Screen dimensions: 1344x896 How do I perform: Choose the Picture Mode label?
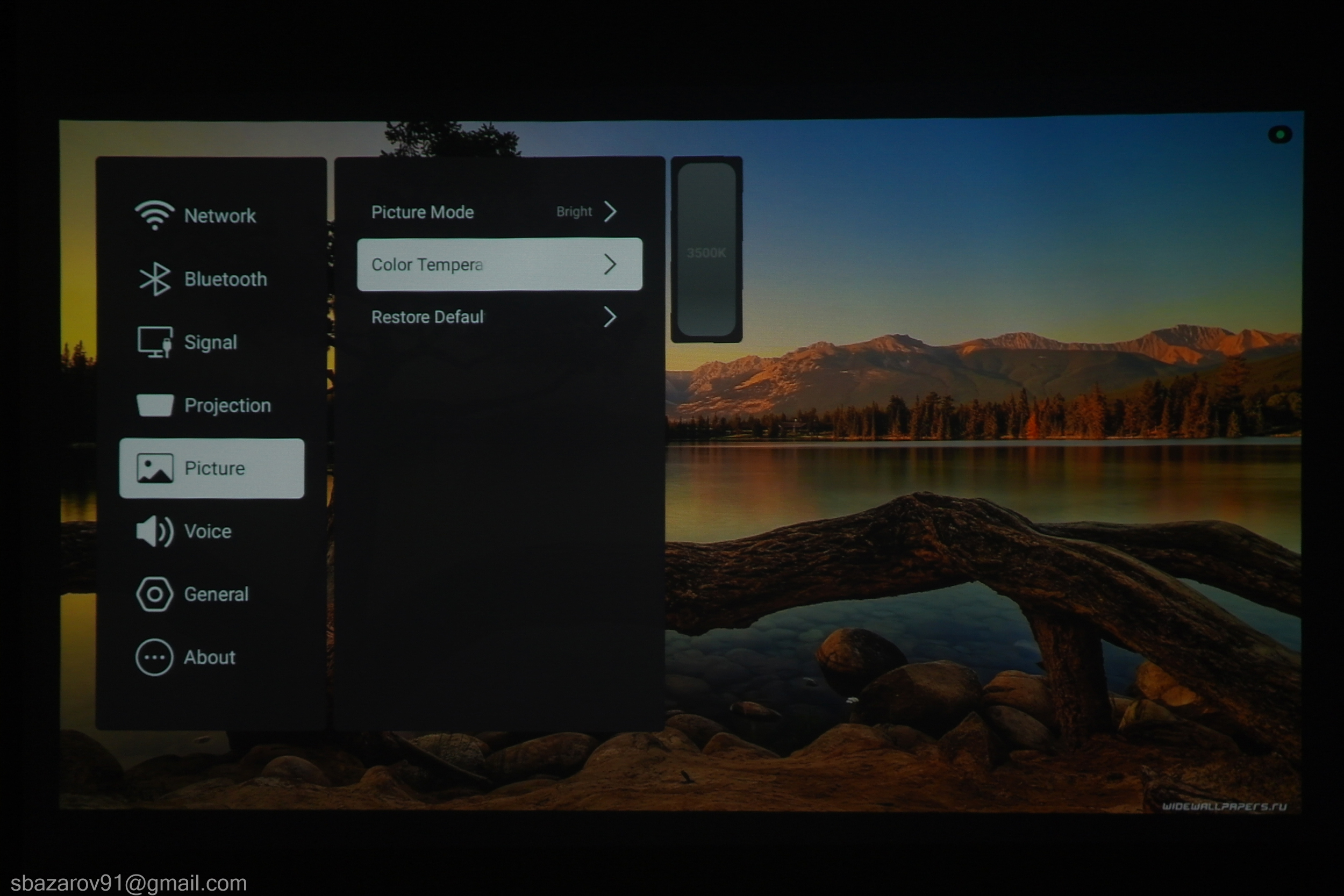tap(423, 212)
